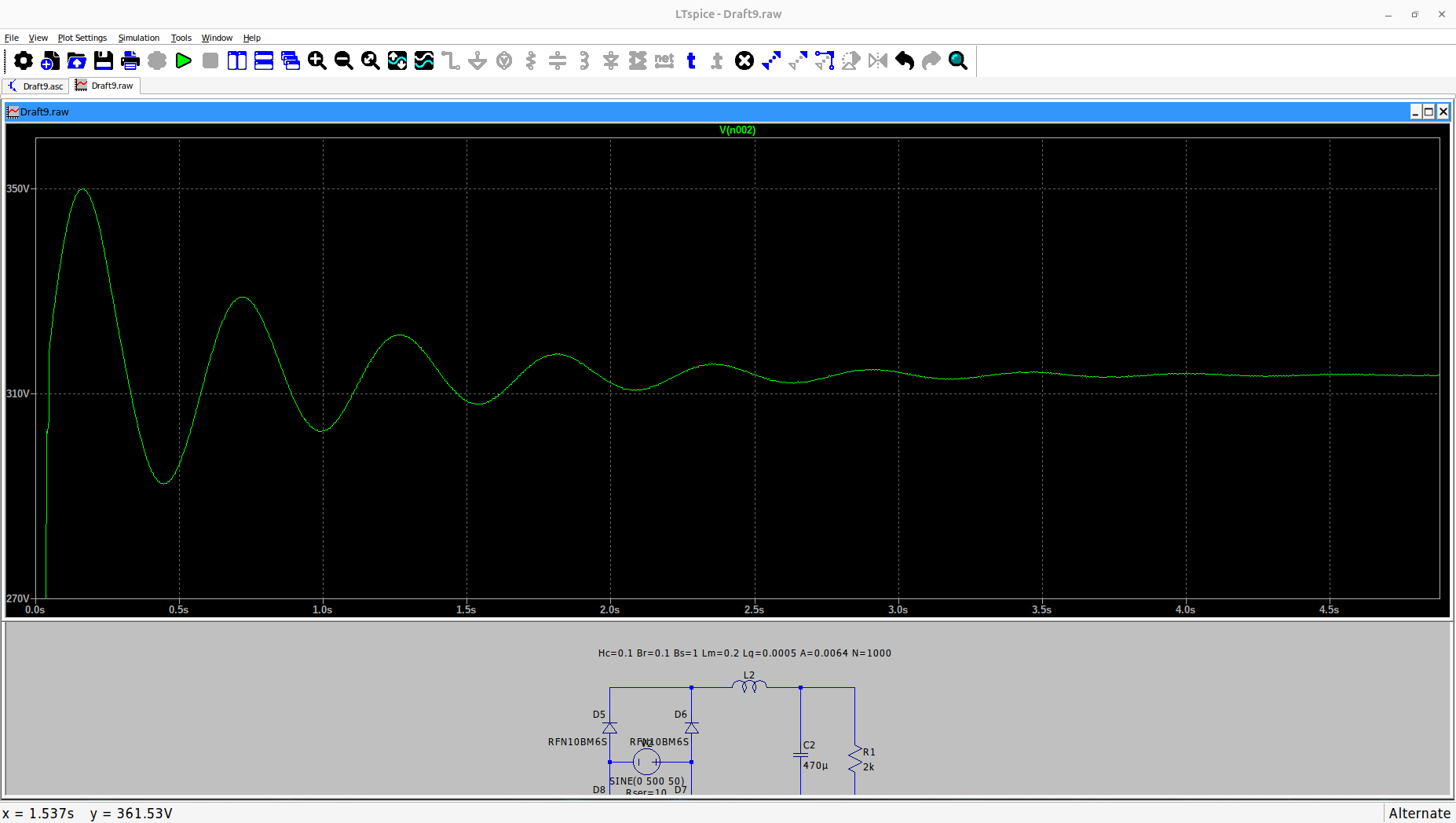Open the Plot Settings menu
The height and width of the screenshot is (823, 1456).
tap(82, 38)
